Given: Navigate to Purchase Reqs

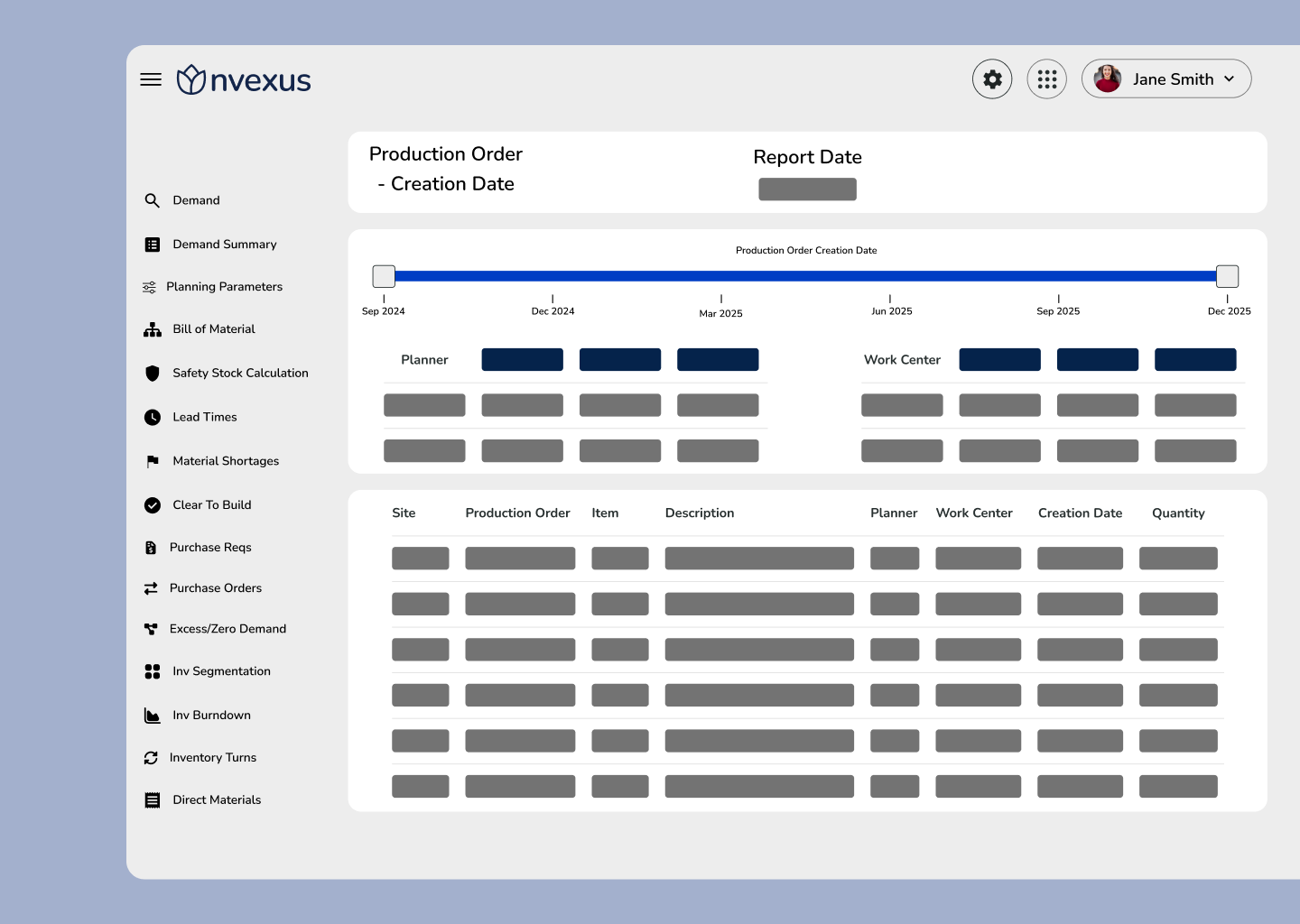Looking at the screenshot, I should point(210,548).
